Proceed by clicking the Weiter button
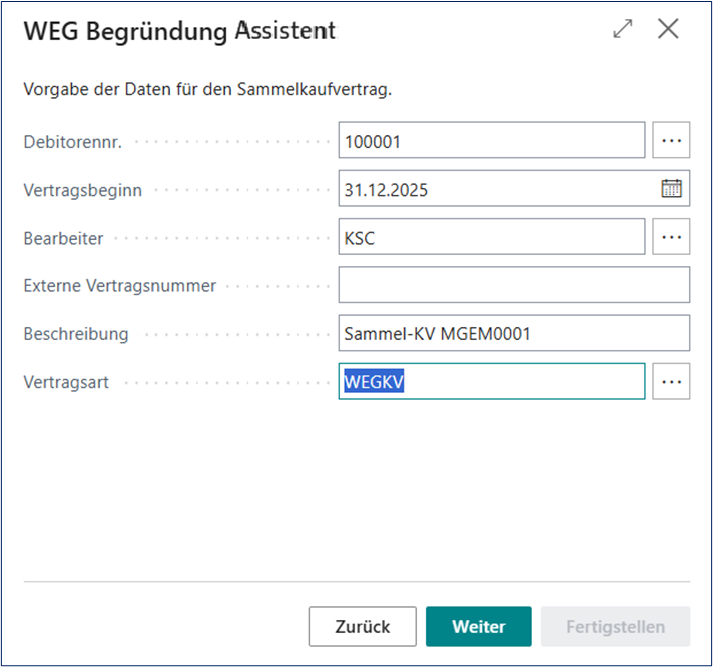Screen dimensions: 713x667 click(x=478, y=627)
